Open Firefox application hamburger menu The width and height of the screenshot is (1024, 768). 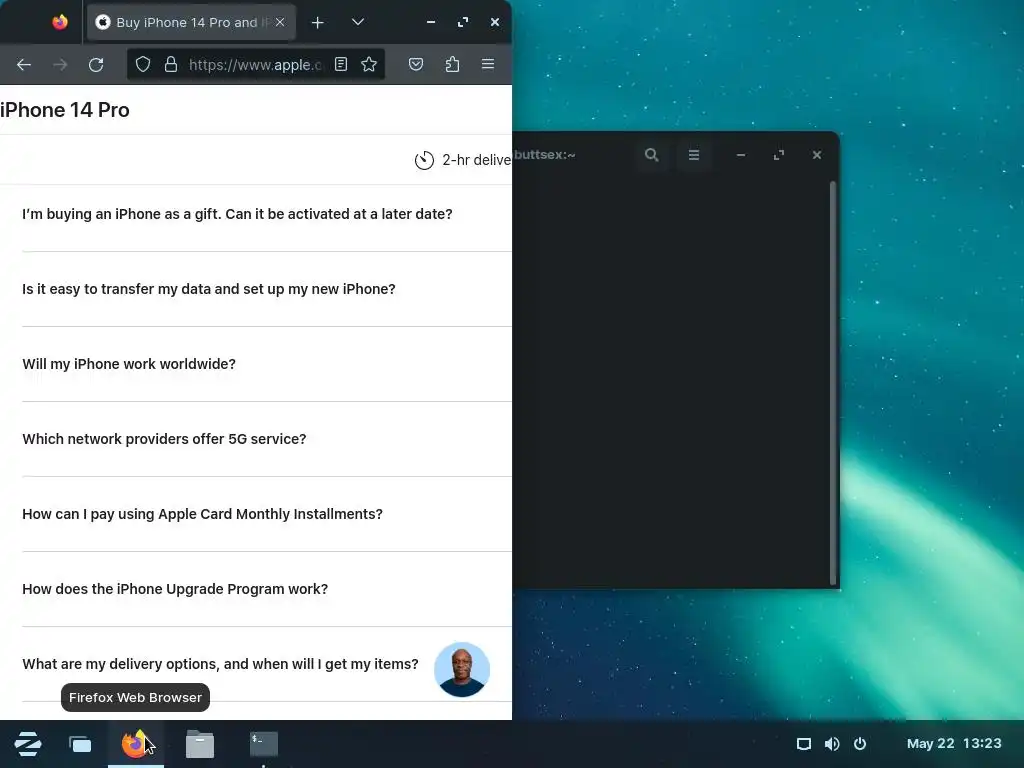pos(488,64)
